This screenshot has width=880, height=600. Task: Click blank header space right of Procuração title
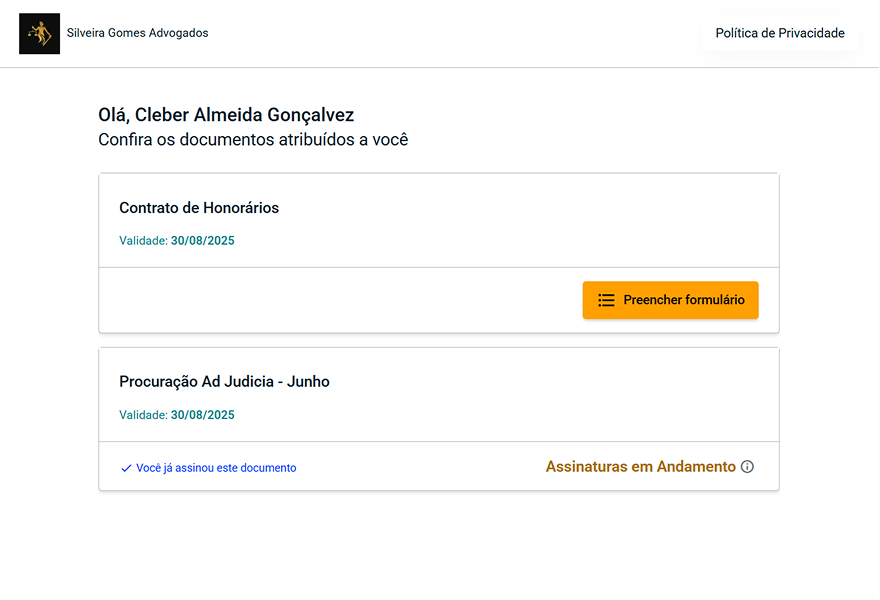(x=550, y=381)
